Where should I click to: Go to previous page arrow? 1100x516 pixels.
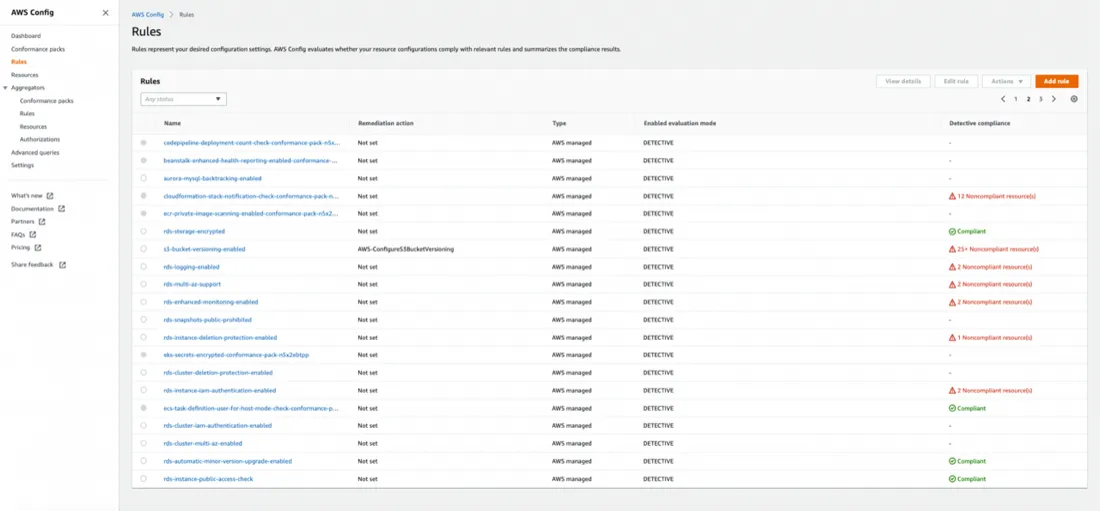click(x=1003, y=99)
